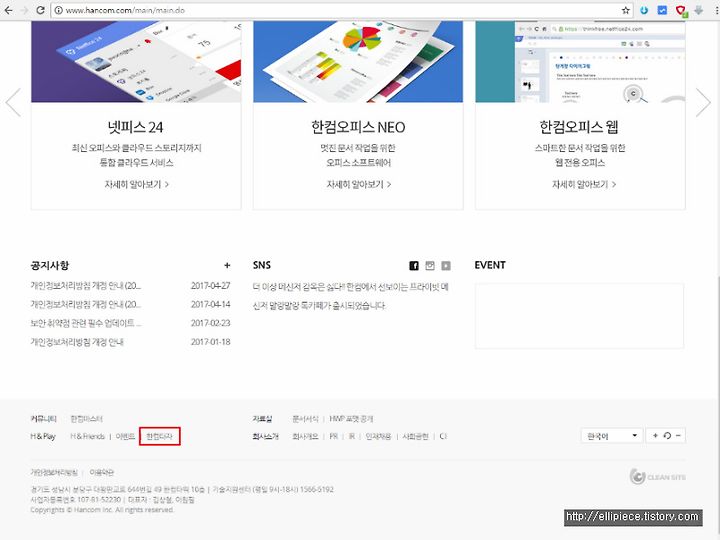Open the 문서서식 footer link
Screen dimensions: 720x540
tap(305, 419)
